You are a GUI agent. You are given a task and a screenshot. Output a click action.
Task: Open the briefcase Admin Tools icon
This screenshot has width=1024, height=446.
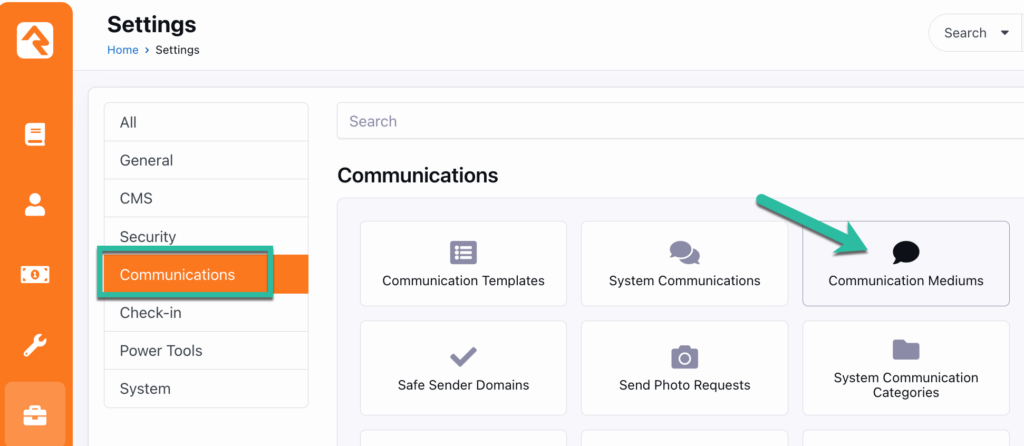click(x=35, y=416)
